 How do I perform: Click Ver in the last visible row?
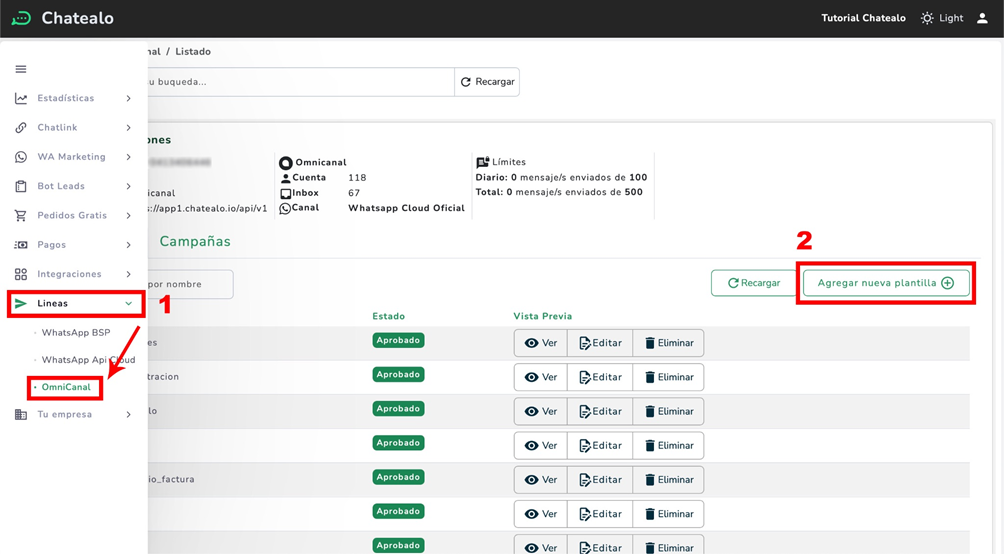[540, 546]
